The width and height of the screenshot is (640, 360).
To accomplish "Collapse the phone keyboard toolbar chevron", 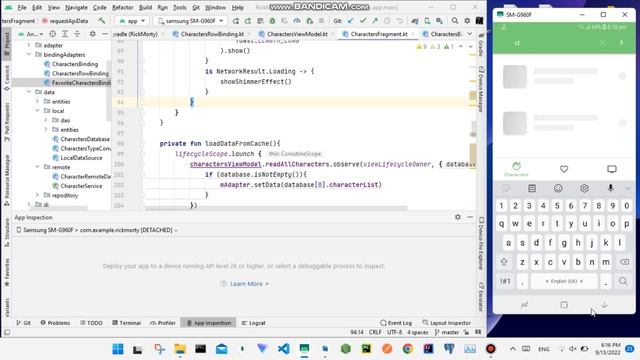I will 627,188.
